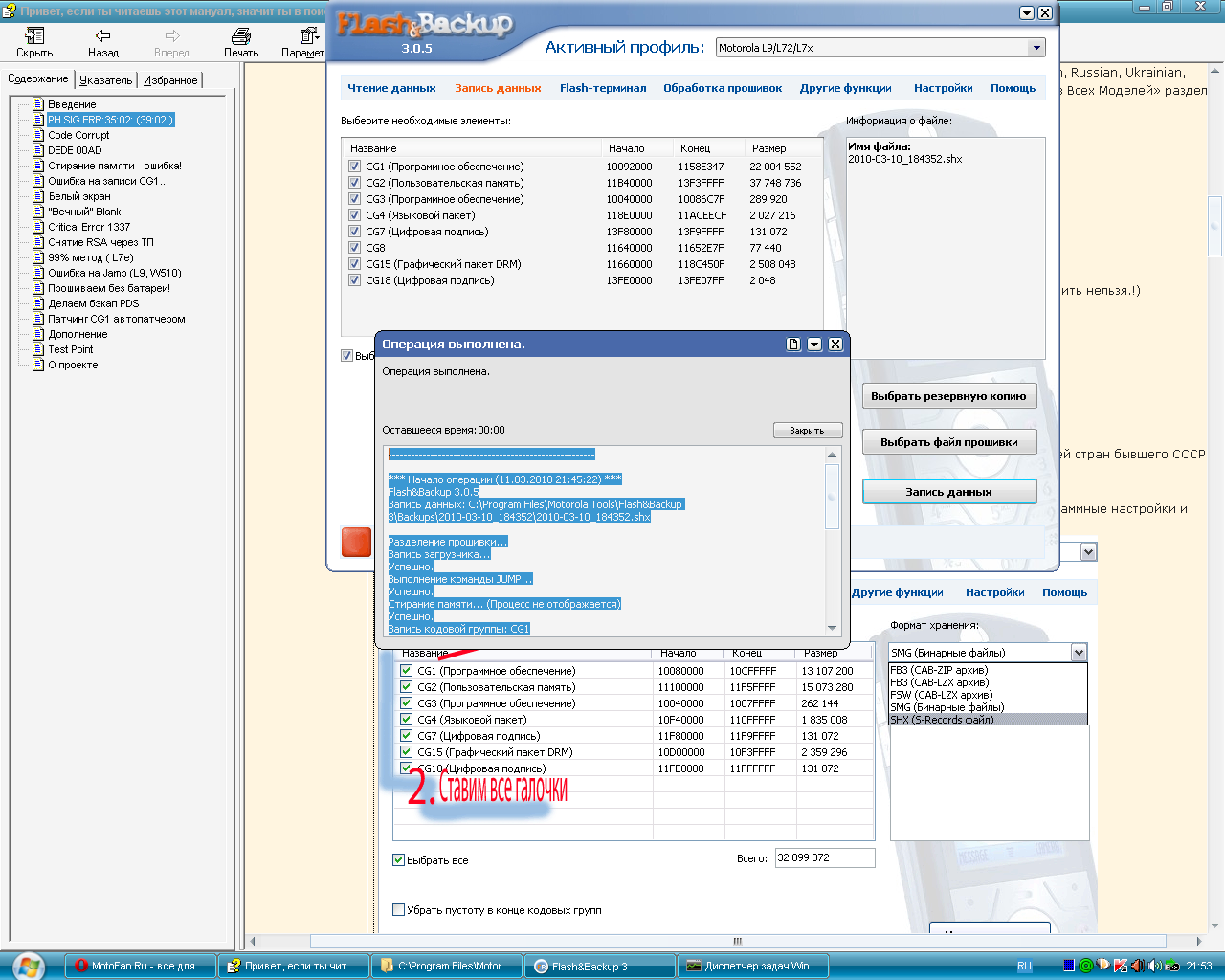Click the dropdown arrow below the Flash&Backup window
Image resolution: width=1225 pixels, height=980 pixels.
(x=1088, y=552)
